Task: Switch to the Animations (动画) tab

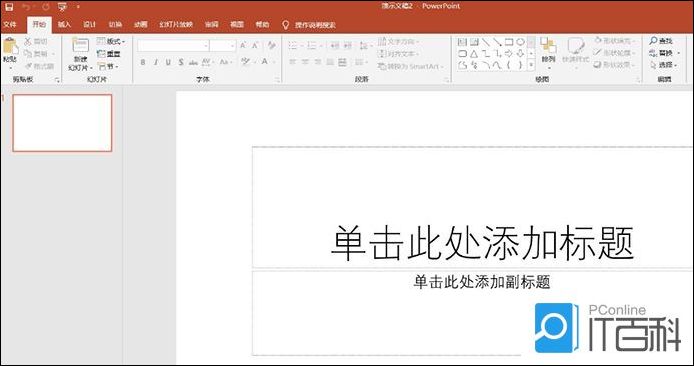Action: (x=141, y=24)
